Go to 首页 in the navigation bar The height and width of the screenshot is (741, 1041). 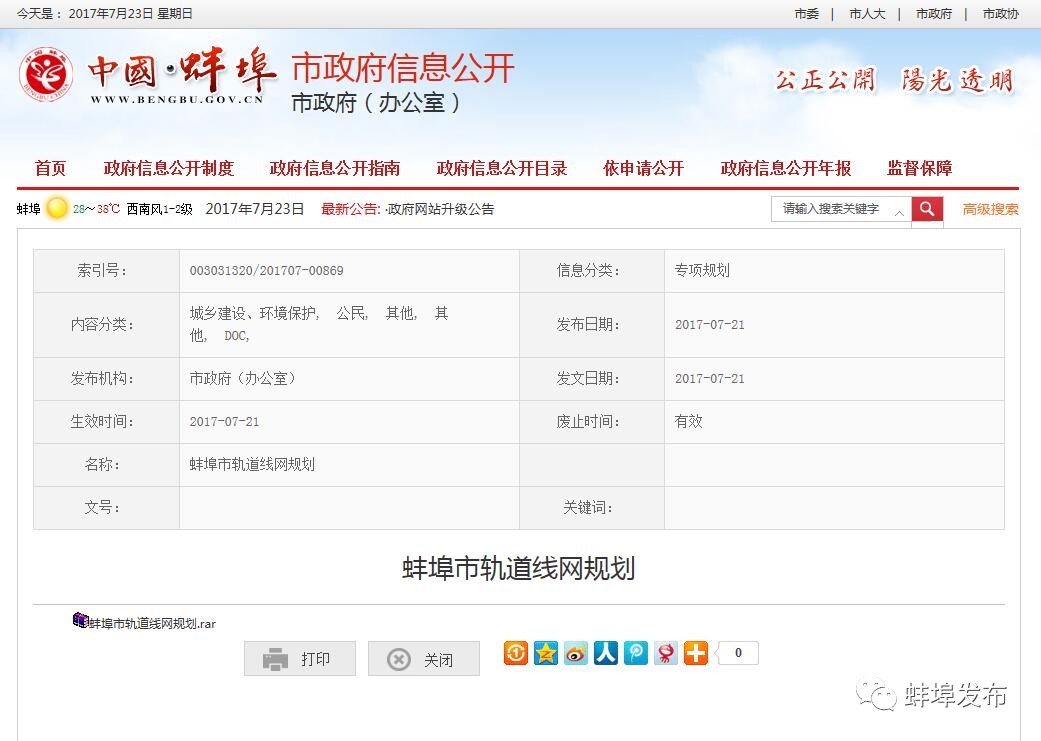point(50,168)
